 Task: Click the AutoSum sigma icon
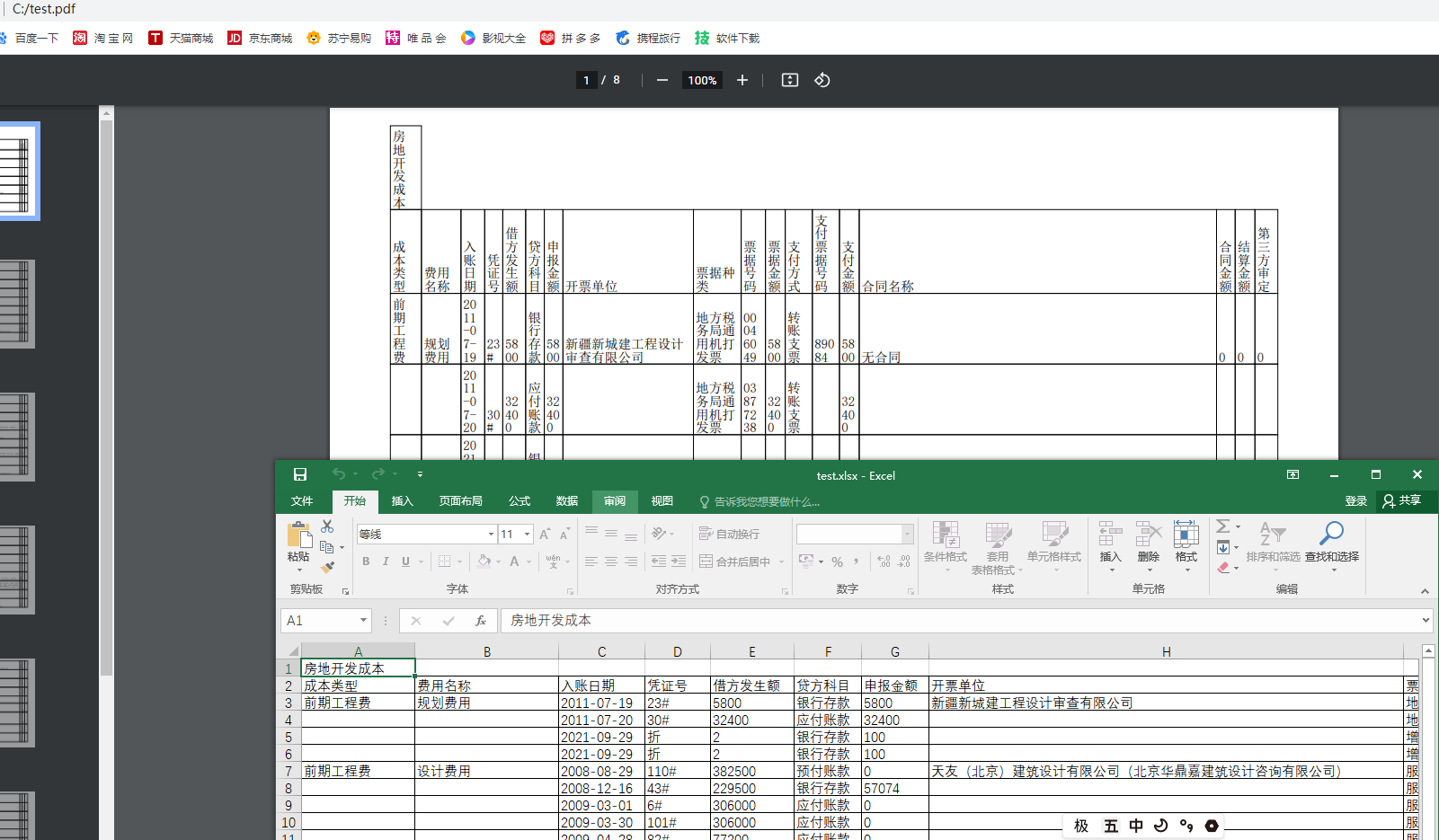click(x=1222, y=526)
